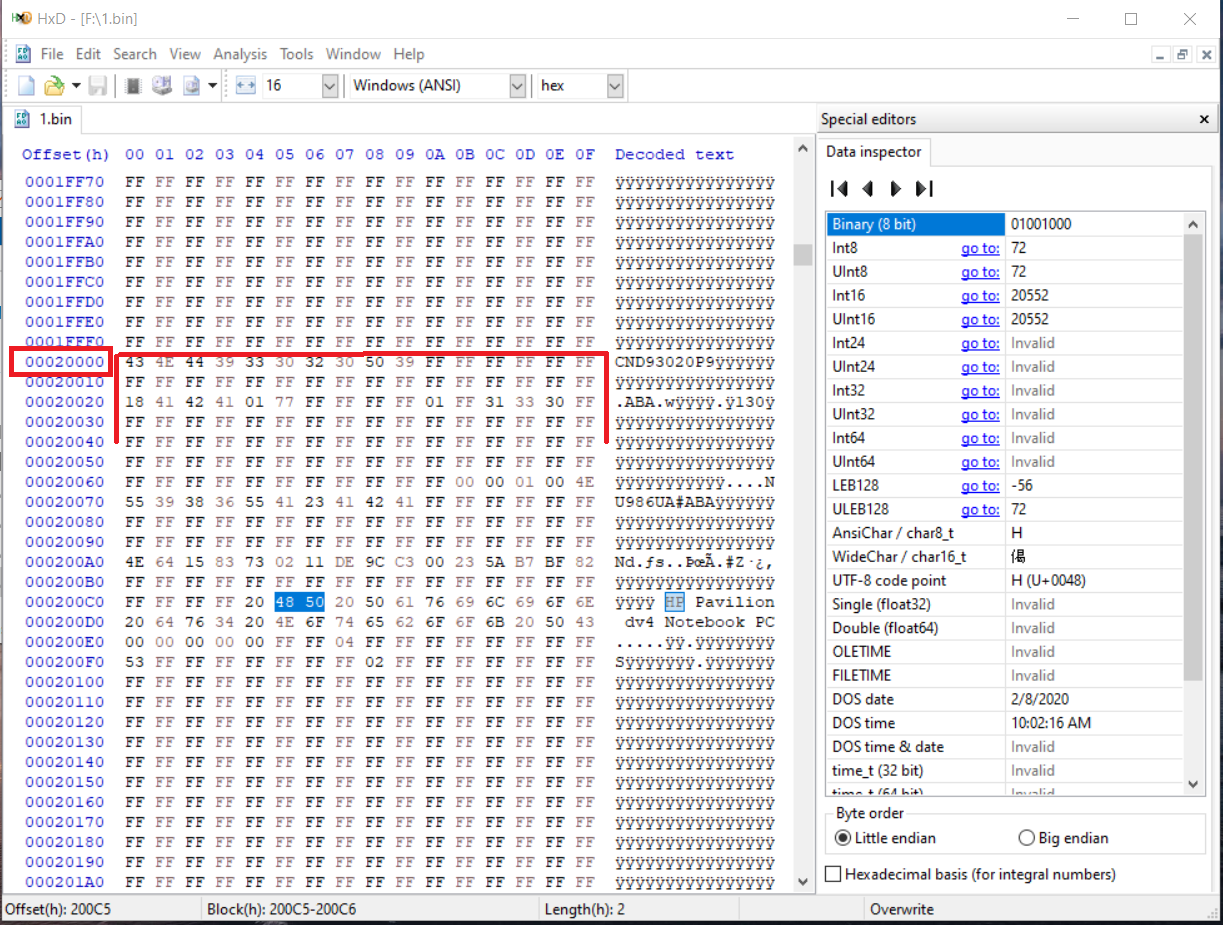Click the Open file folder icon
The image size is (1223, 925).
coord(54,86)
